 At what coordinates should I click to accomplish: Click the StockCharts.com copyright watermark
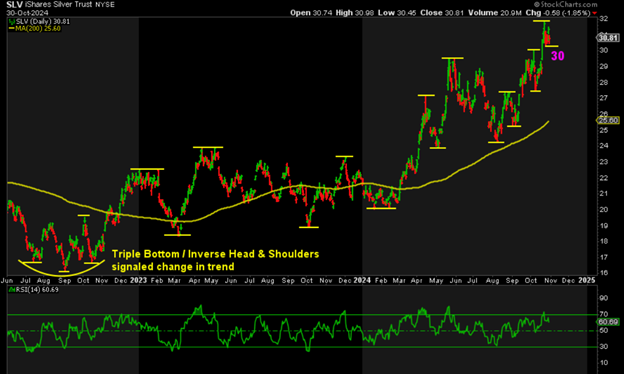tap(566, 4)
